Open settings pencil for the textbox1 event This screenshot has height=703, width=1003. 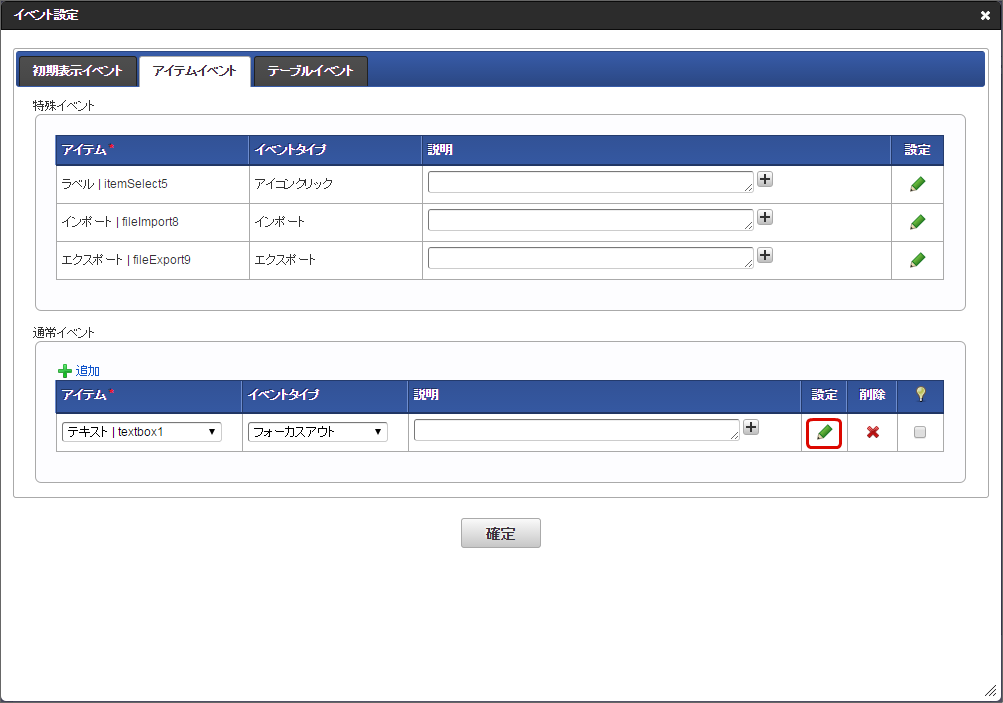click(x=824, y=432)
